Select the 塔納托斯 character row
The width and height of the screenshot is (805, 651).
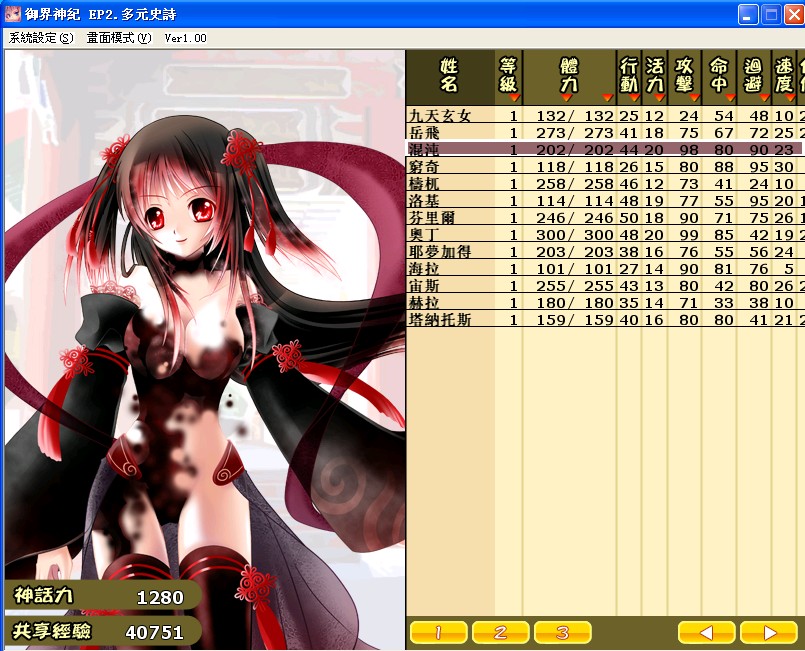605,319
